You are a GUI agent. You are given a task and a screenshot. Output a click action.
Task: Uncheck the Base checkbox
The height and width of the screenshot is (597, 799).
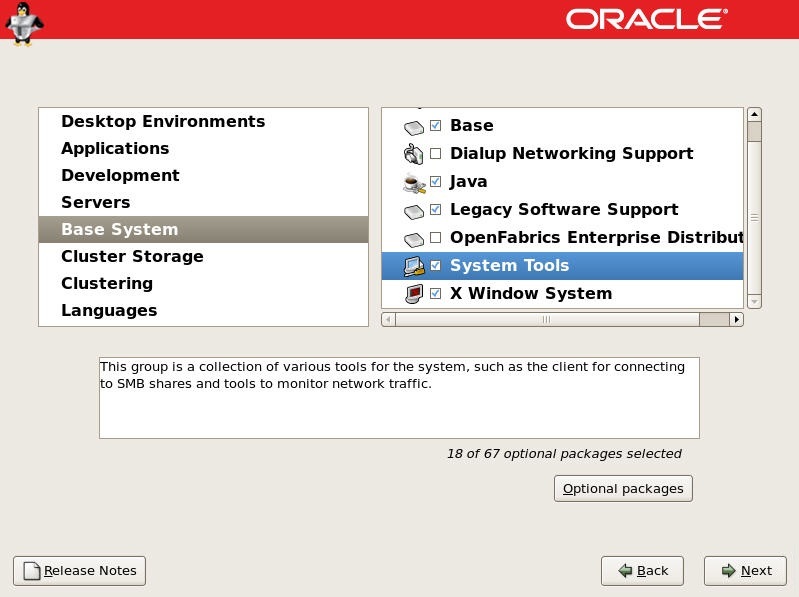pyautogui.click(x=435, y=125)
